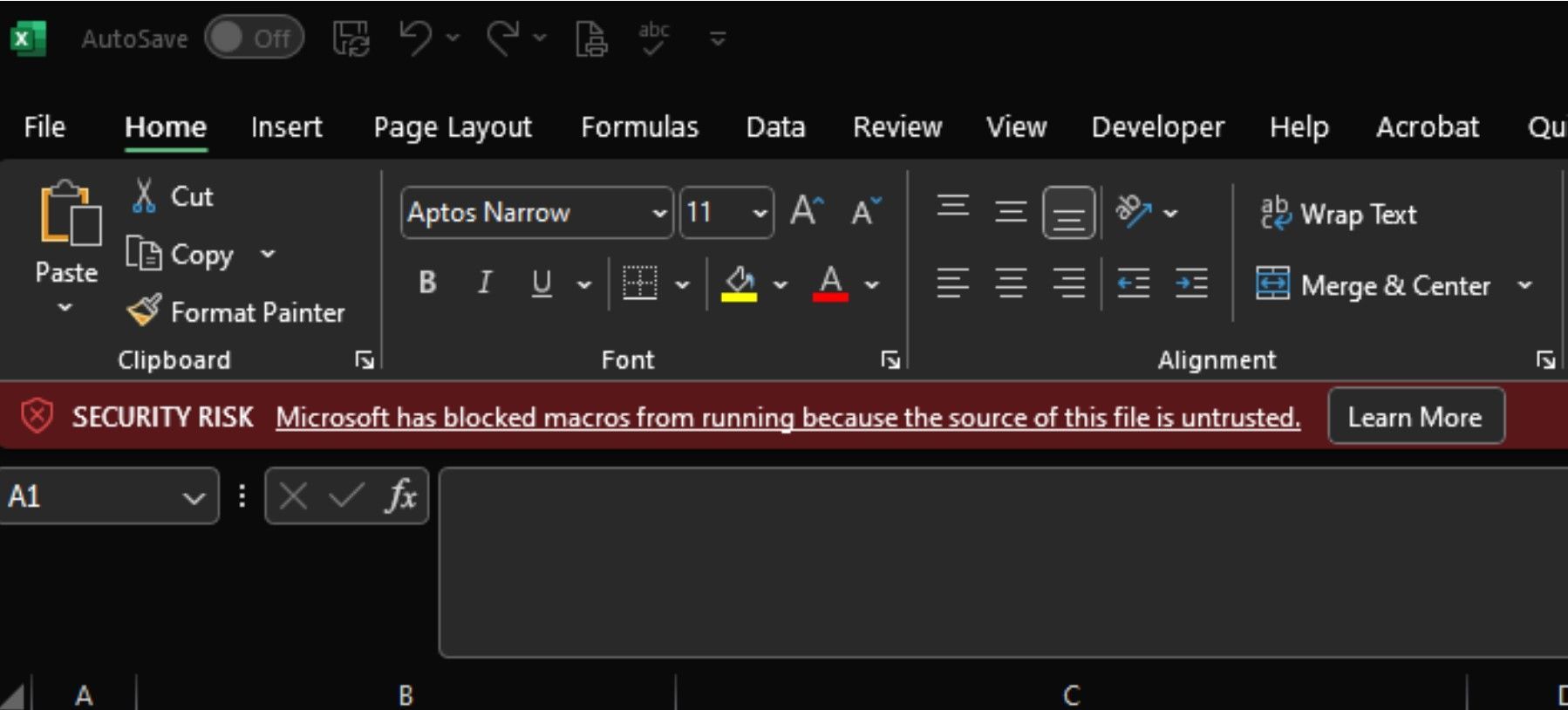This screenshot has height=710, width=1568.
Task: Open the View tab
Action: click(1016, 127)
